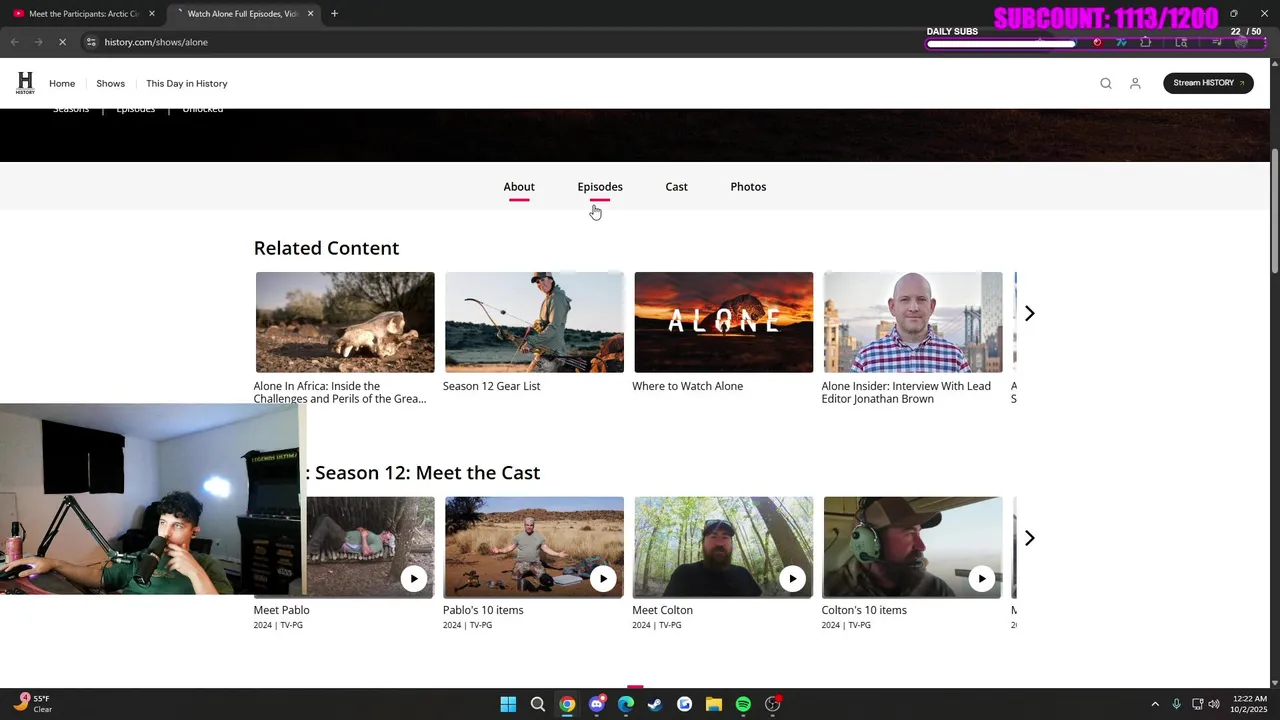The image size is (1280, 720).
Task: Switch to the Cast tab
Action: coord(676,187)
